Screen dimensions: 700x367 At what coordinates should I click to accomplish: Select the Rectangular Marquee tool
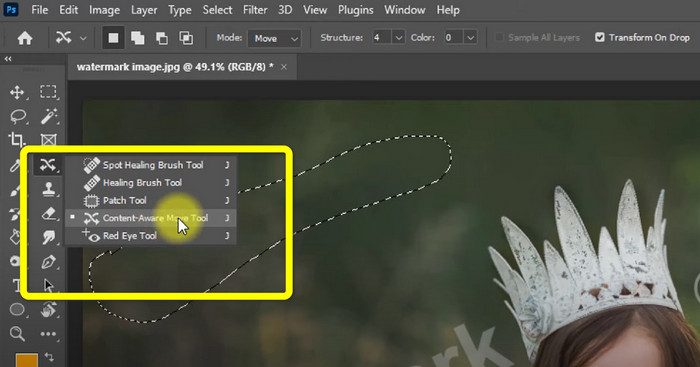48,92
